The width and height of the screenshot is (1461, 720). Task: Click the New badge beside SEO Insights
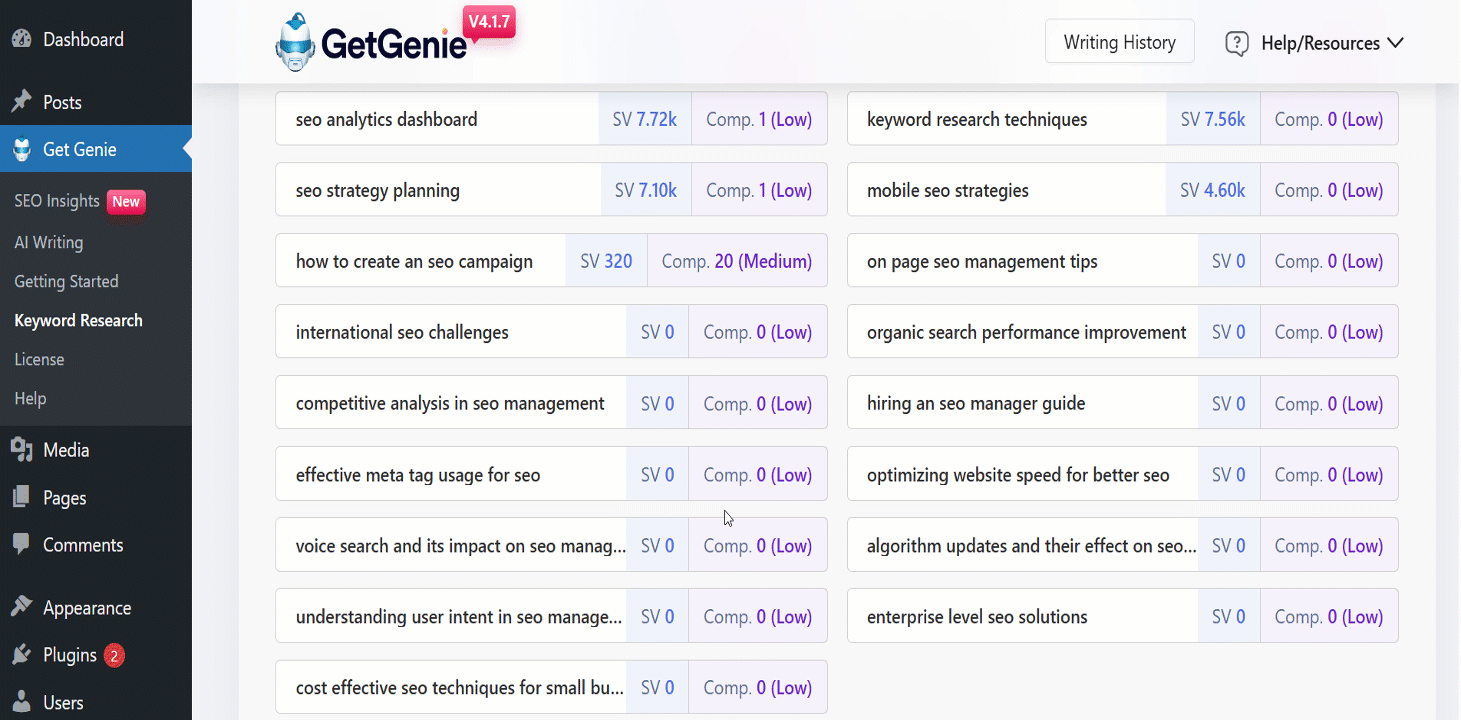pyautogui.click(x=126, y=201)
